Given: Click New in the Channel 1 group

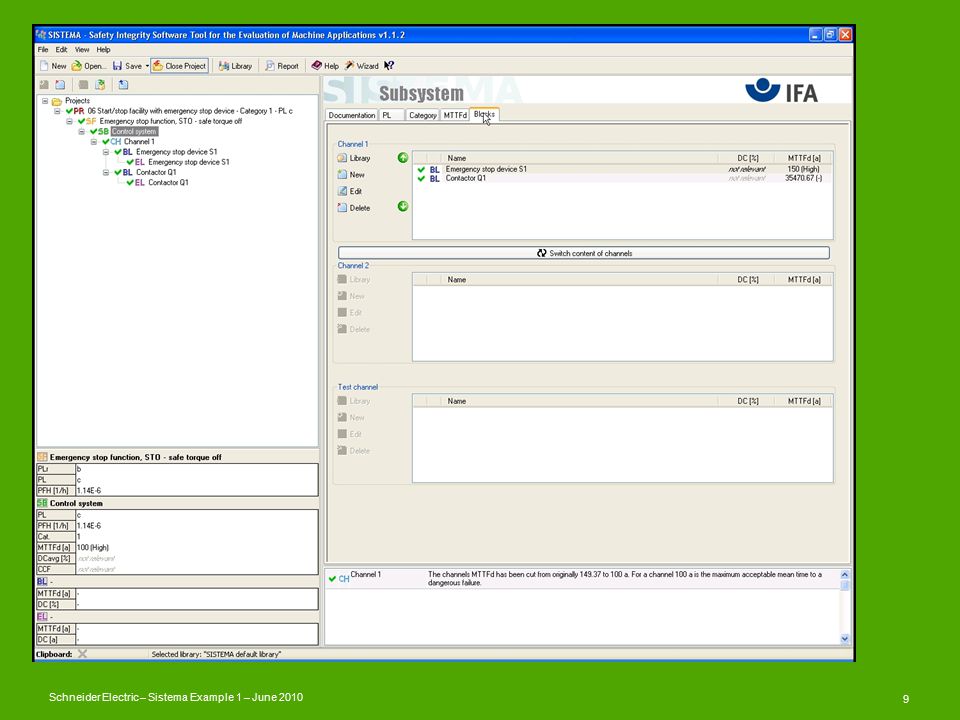Looking at the screenshot, I should pos(351,174).
